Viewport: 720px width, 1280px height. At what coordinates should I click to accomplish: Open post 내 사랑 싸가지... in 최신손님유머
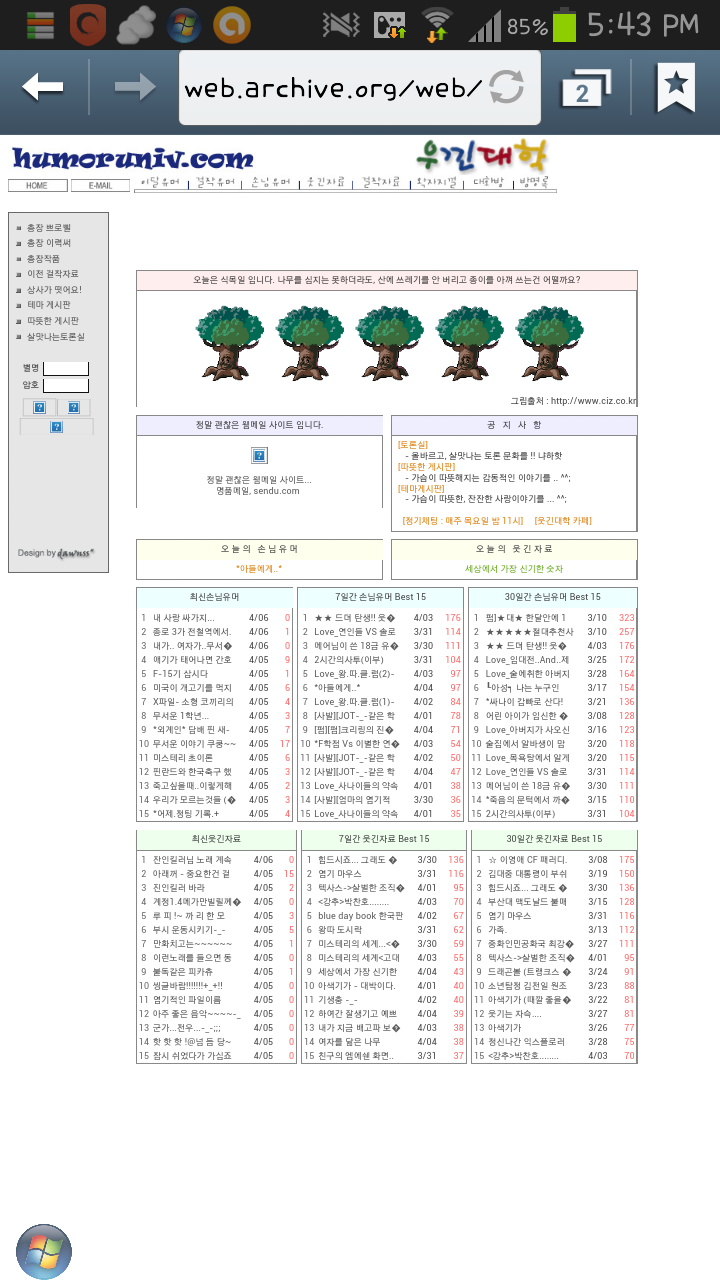coord(183,618)
